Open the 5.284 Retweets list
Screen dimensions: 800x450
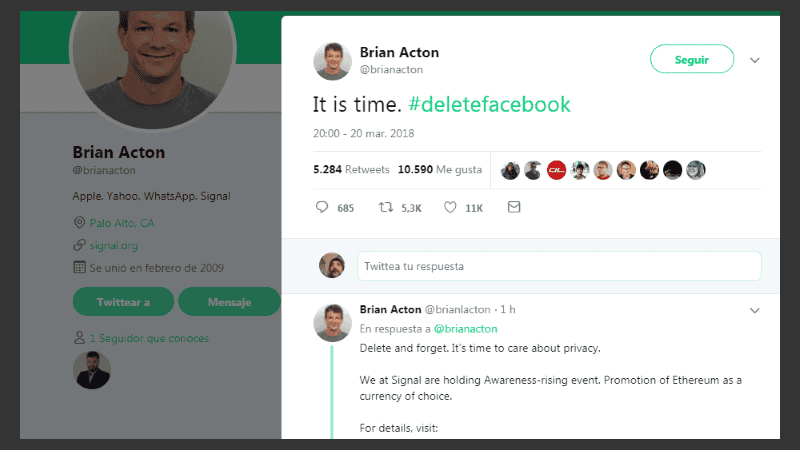pos(351,170)
